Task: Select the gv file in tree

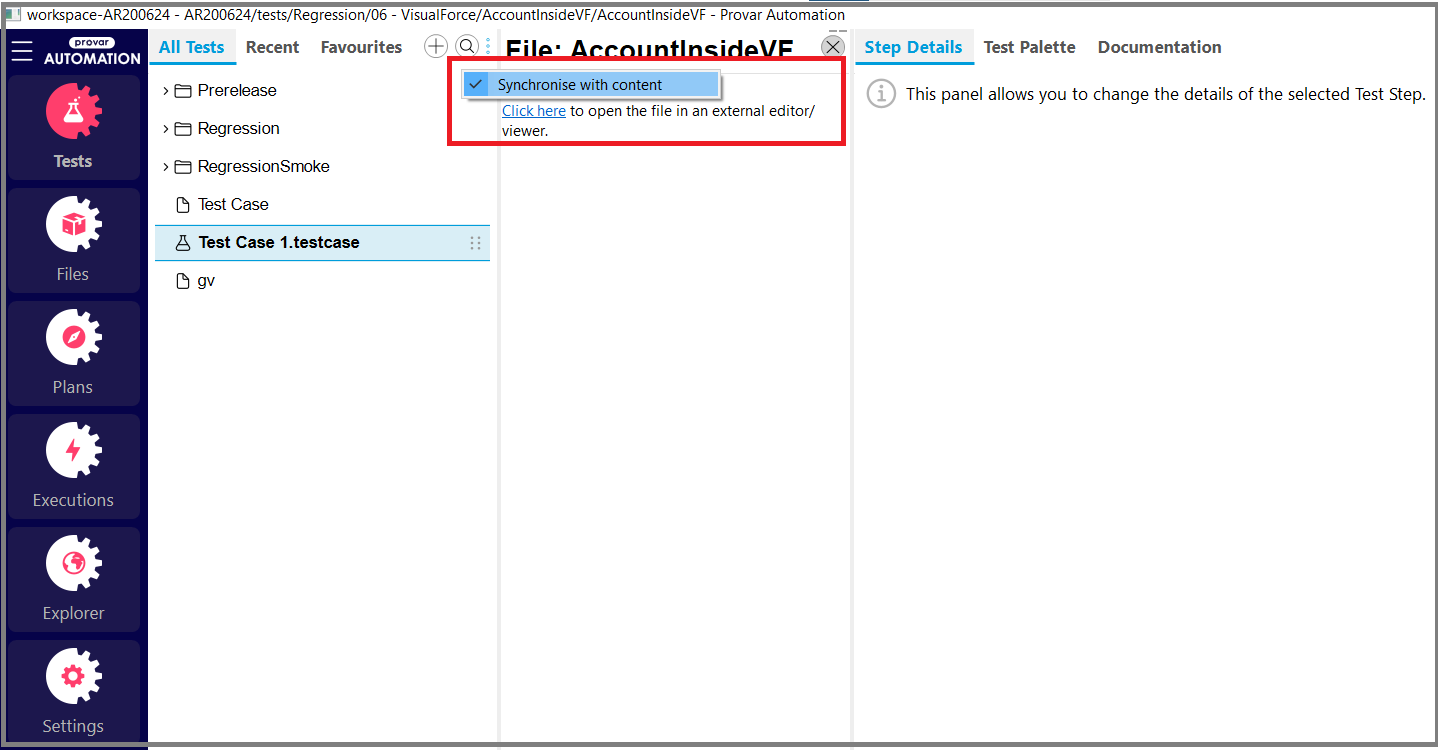Action: pos(206,281)
